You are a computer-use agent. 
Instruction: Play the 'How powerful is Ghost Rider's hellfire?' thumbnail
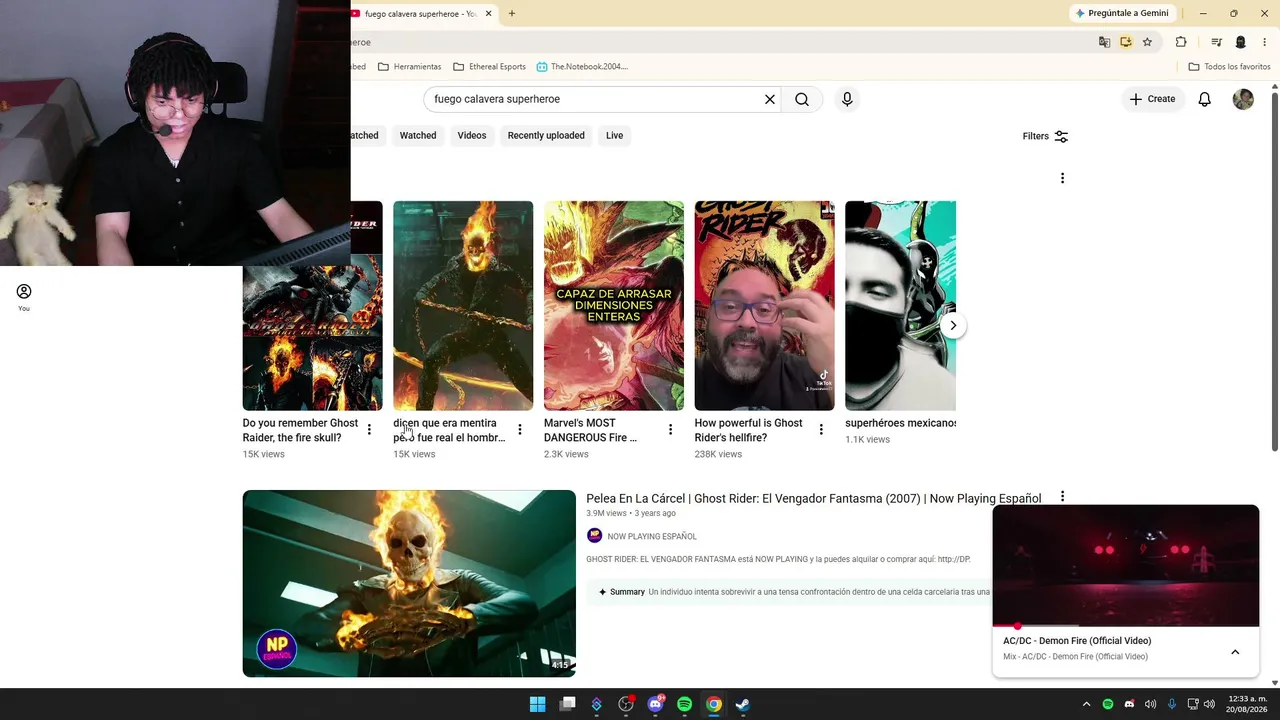[764, 306]
